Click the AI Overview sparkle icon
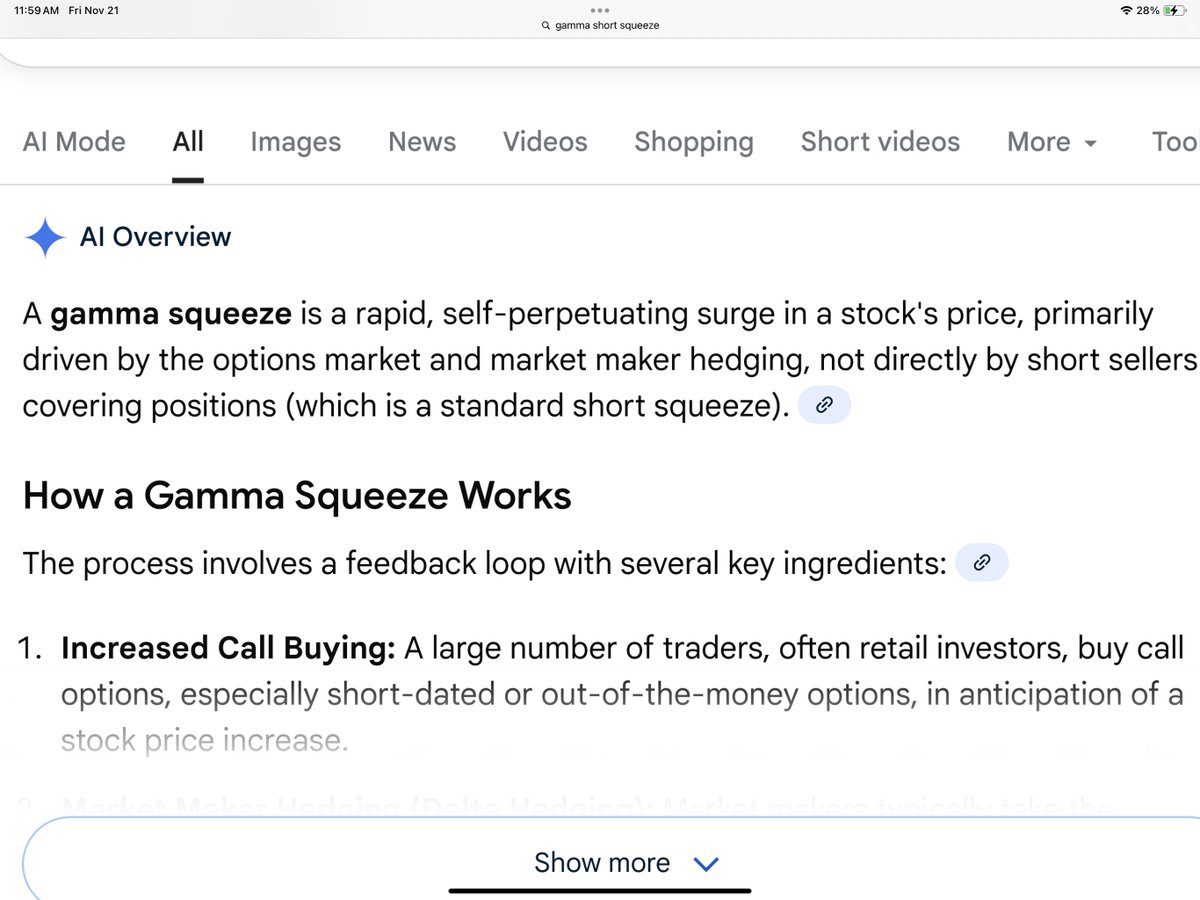The image size is (1200, 900). click(44, 237)
